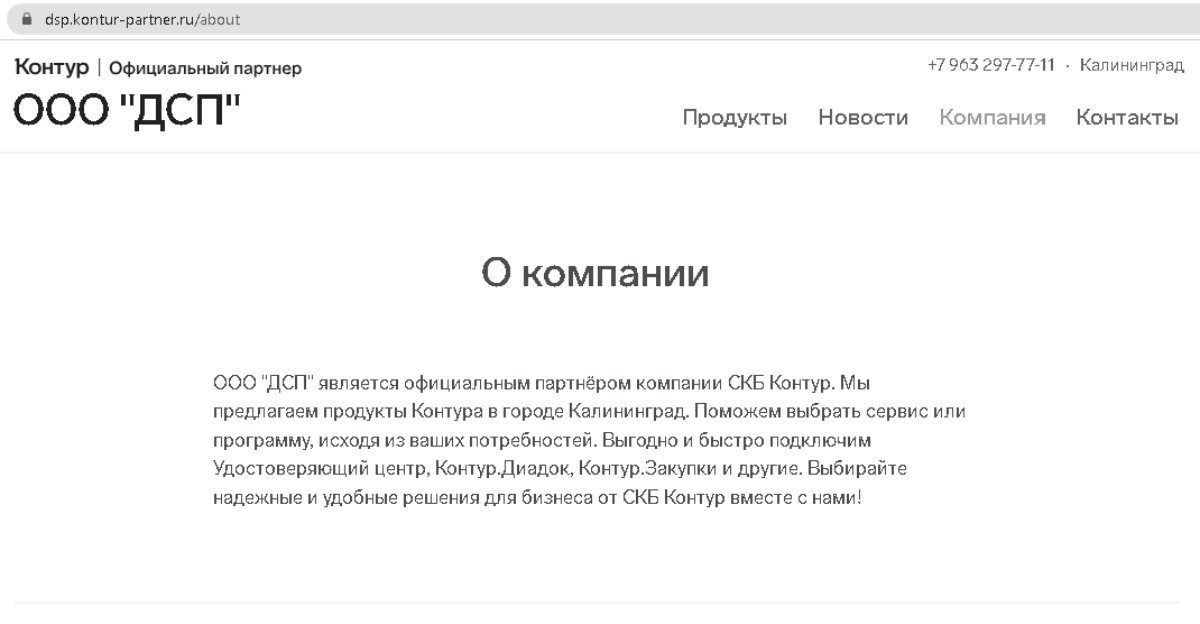This screenshot has width=1200, height=624.
Task: Click the Официальный партнер label
Action: click(206, 69)
